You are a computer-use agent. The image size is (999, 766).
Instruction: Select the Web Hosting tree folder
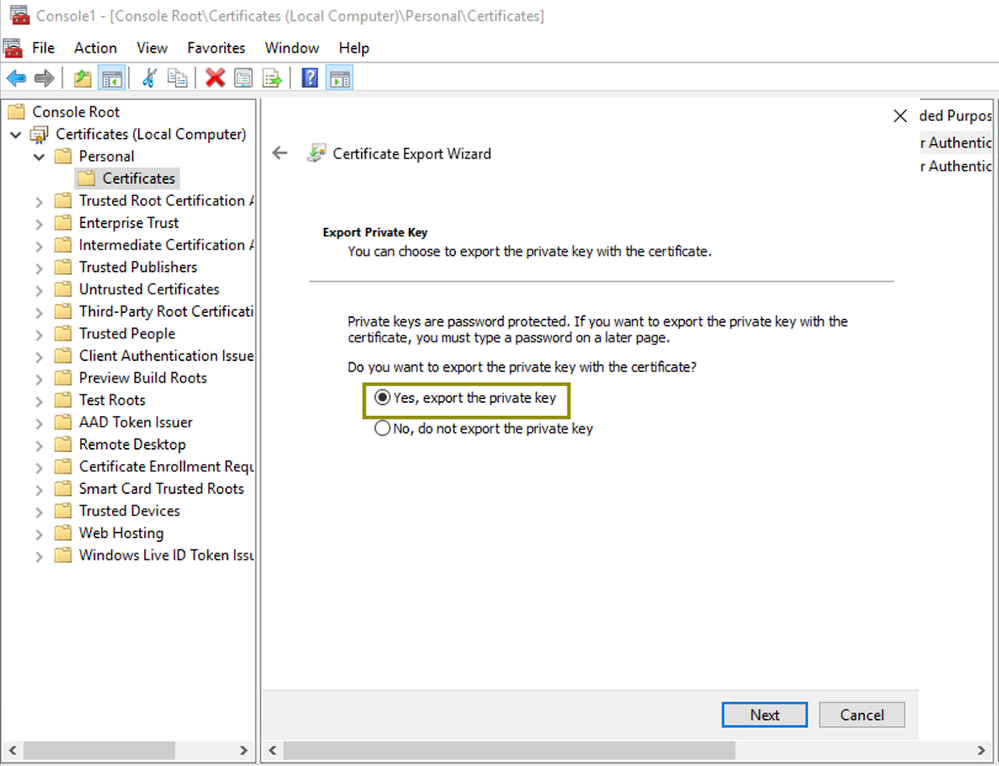pos(121,533)
